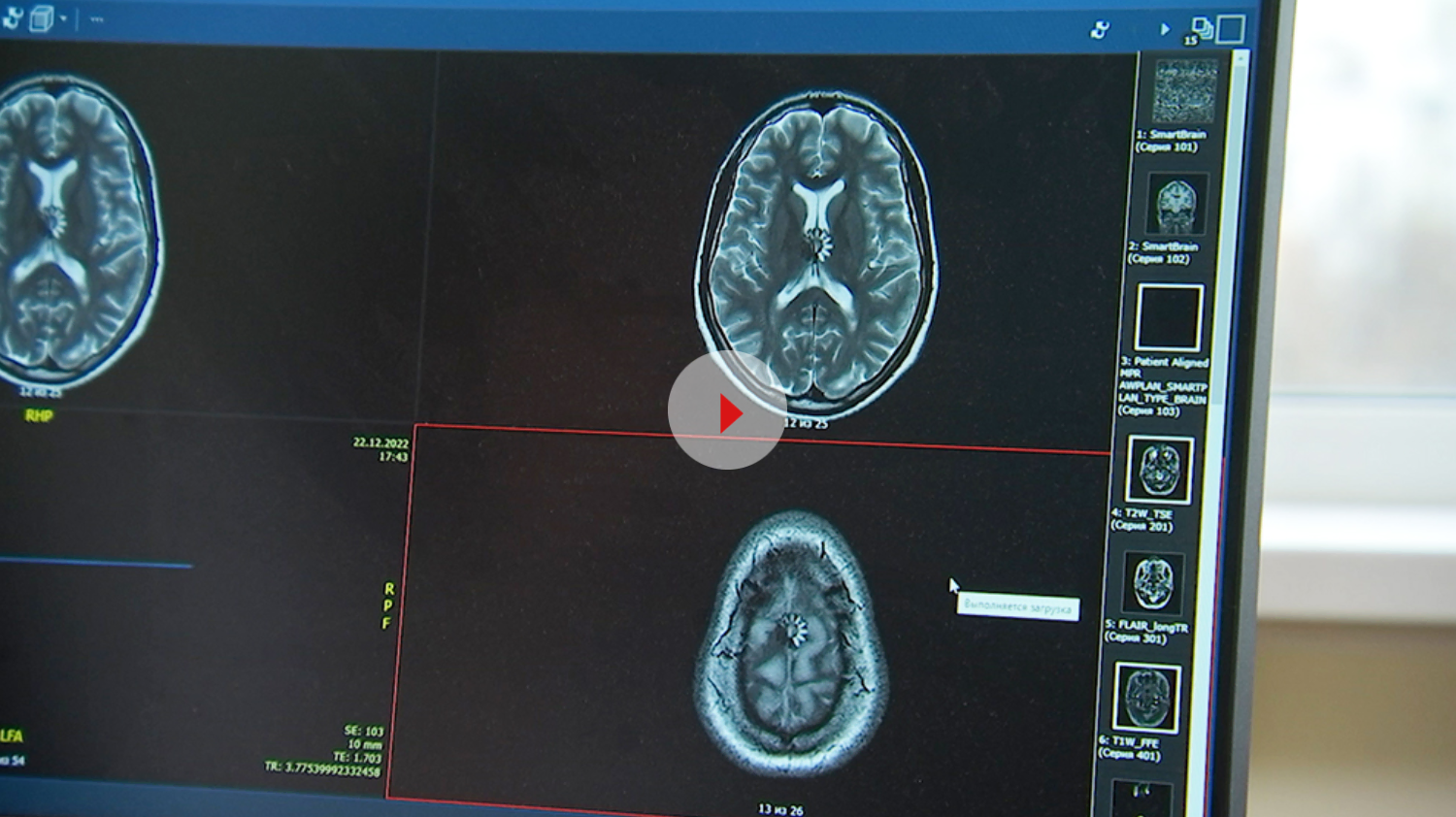Open the Patient Aligned MPR series 103 thumbnail
The width and height of the screenshot is (1456, 817).
coord(1170,318)
